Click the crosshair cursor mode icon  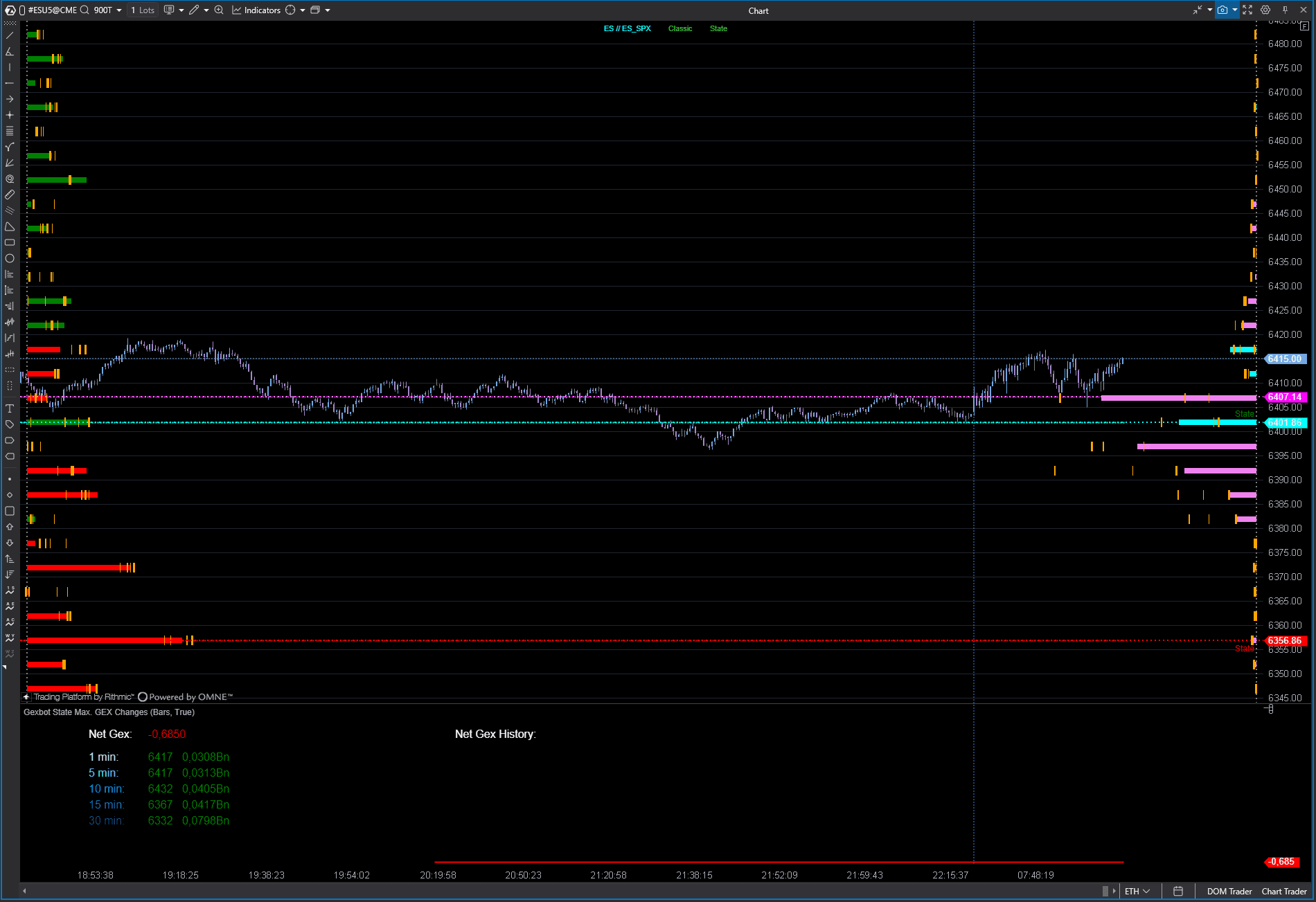coord(290,10)
